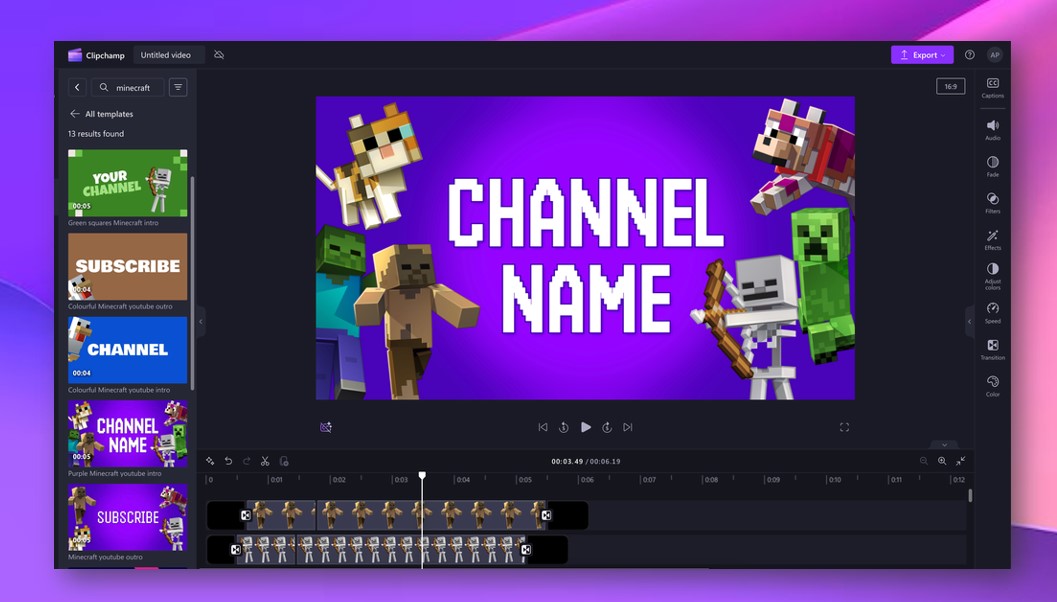The width and height of the screenshot is (1057, 602).
Task: Split clip with scissors tool
Action: click(265, 461)
